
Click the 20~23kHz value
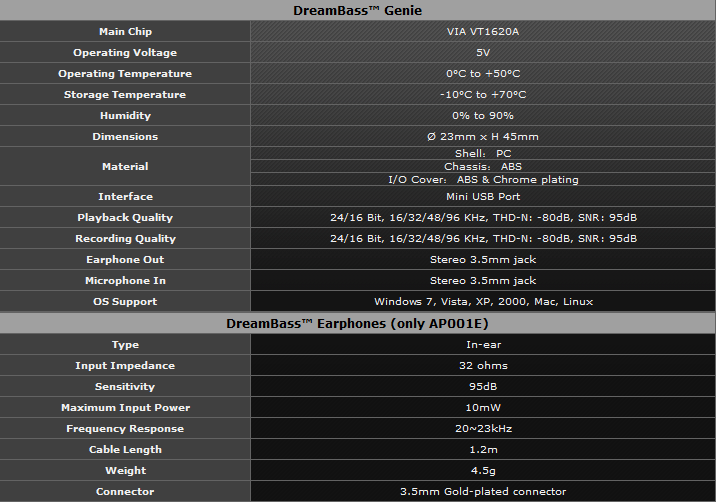pos(483,428)
